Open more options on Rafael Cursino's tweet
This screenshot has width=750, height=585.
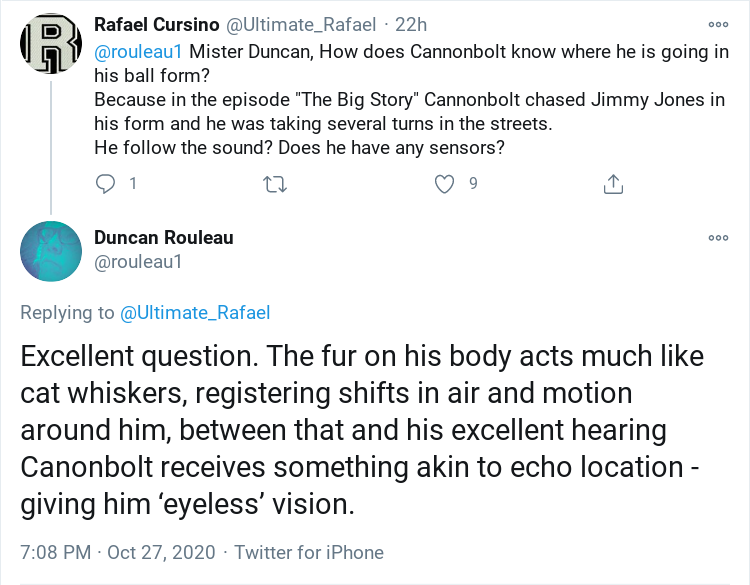tap(718, 24)
